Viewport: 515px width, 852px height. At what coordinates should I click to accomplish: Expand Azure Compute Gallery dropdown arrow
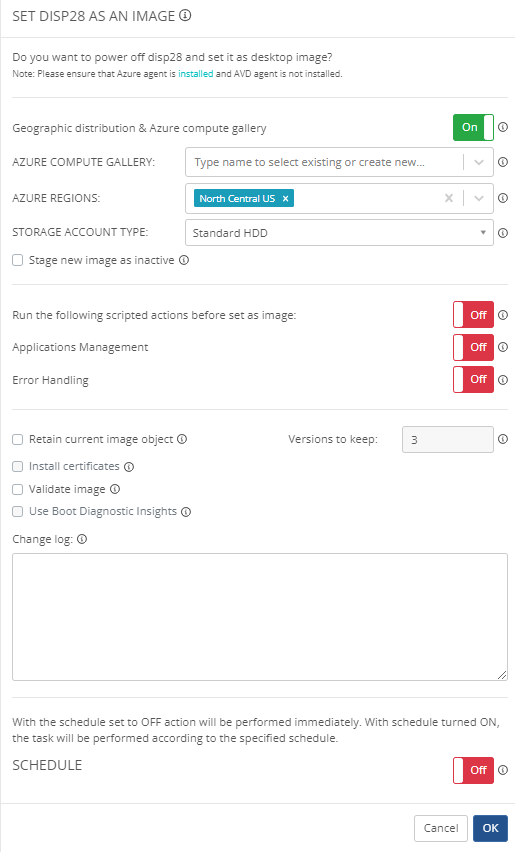point(479,162)
